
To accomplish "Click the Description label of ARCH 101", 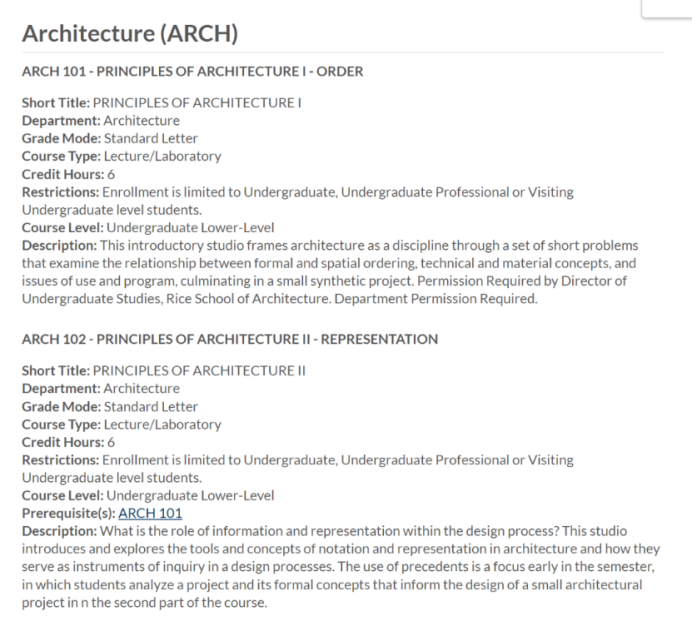I will 60,245.
